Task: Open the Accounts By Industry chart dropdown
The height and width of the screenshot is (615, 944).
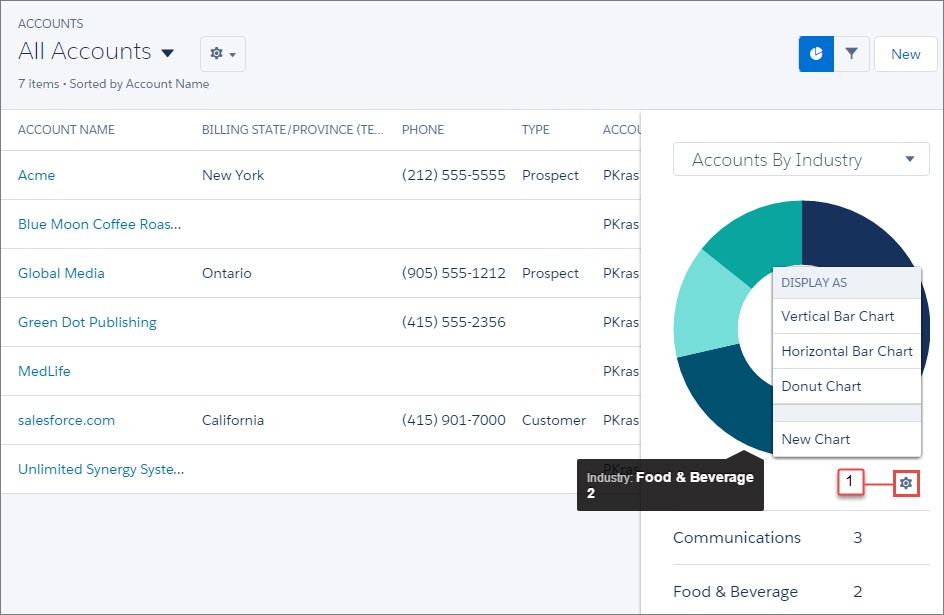Action: [x=801, y=159]
